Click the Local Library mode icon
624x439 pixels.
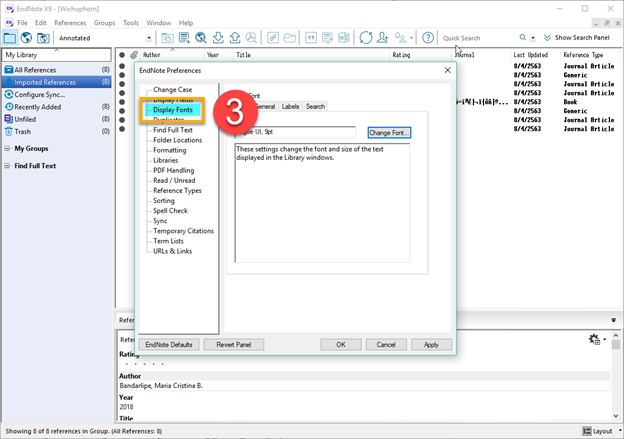pos(9,38)
